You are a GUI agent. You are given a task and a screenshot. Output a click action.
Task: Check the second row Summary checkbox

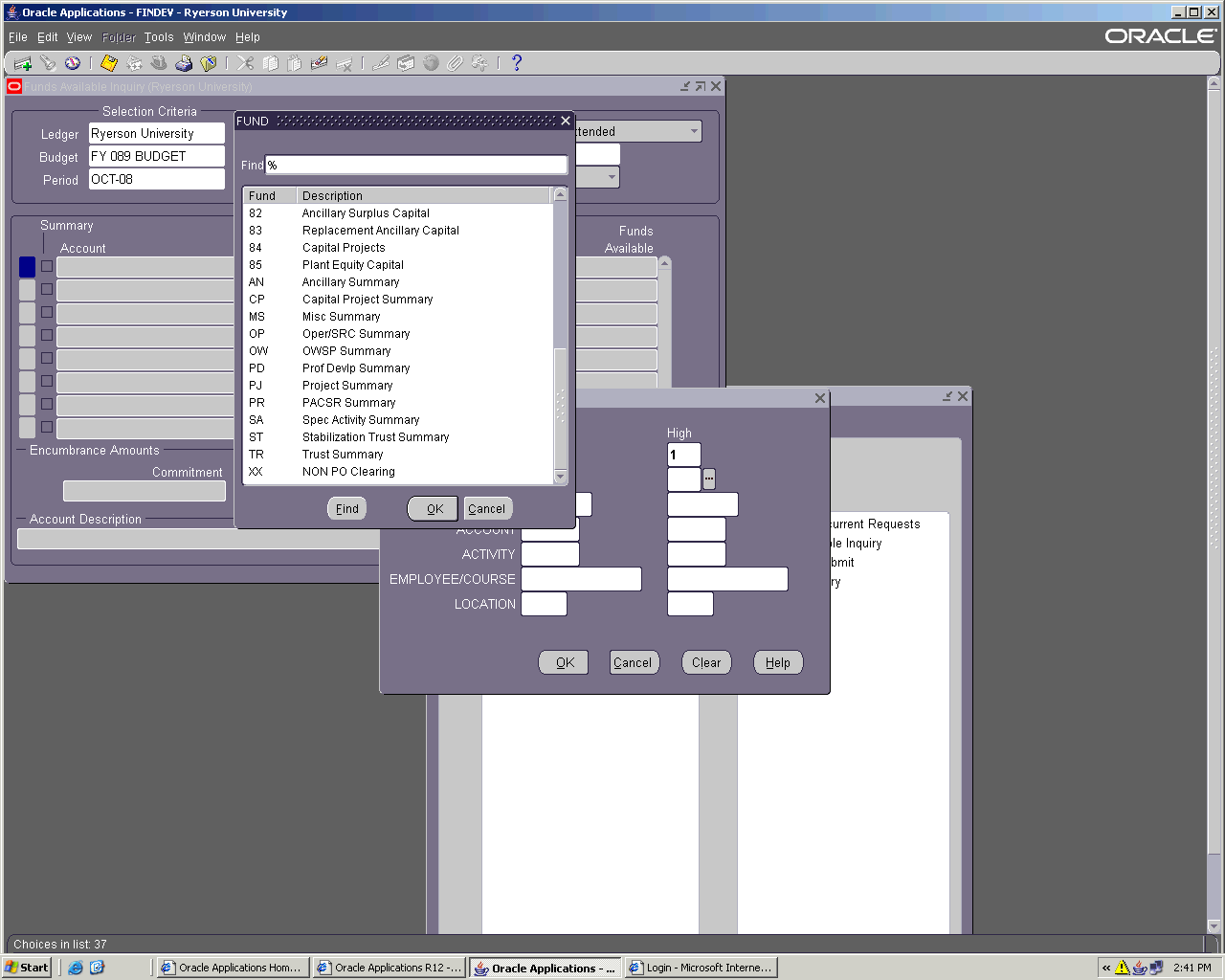(47, 289)
